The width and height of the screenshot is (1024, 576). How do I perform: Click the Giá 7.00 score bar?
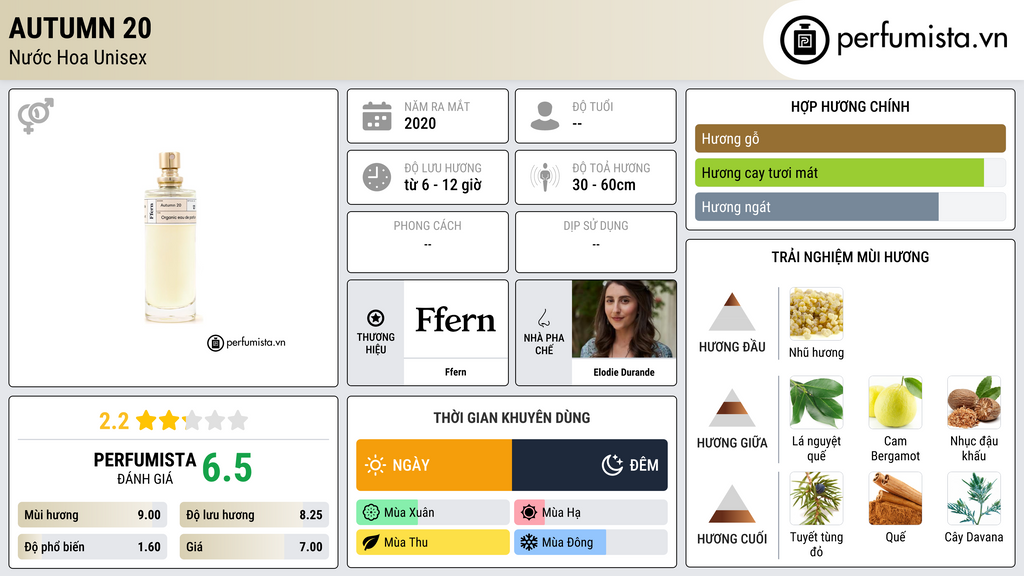[x=254, y=547]
